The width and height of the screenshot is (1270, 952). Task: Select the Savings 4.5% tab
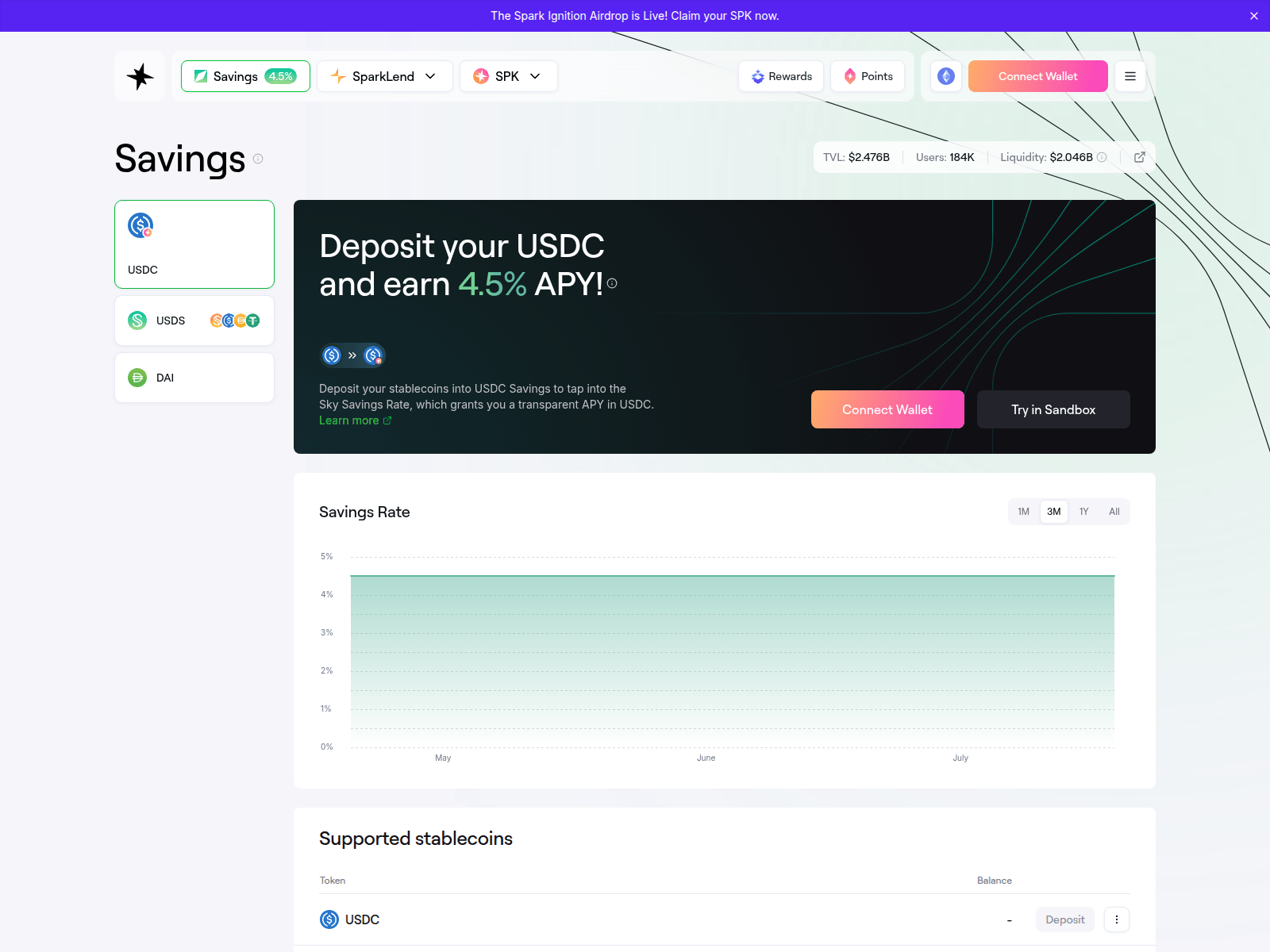pos(245,76)
